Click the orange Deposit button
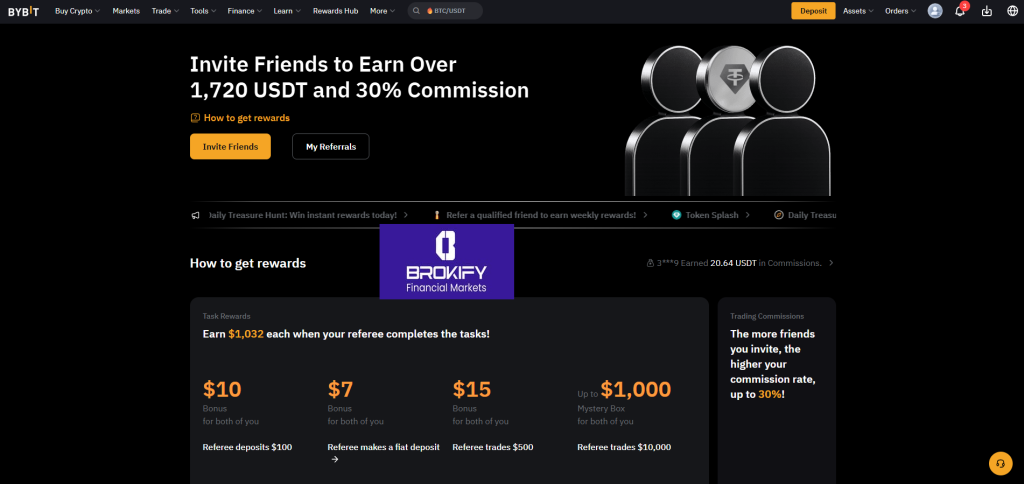 pos(812,11)
